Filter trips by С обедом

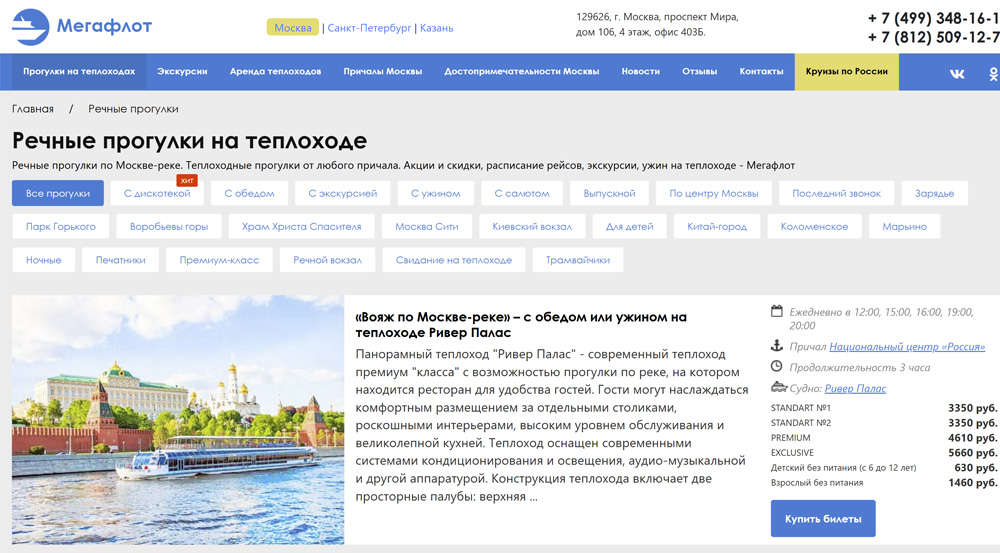[249, 193]
